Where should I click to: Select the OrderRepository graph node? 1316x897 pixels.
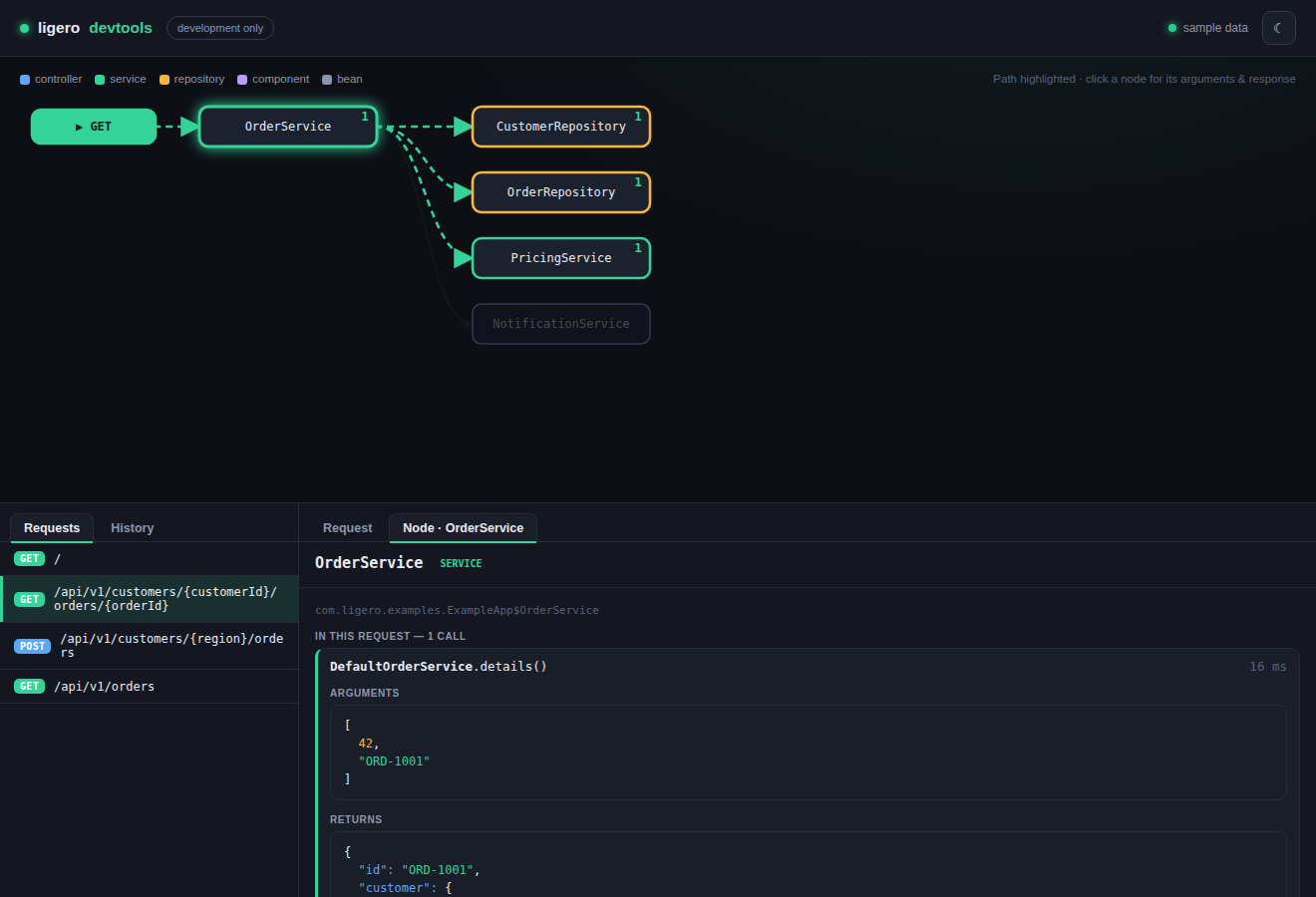(561, 192)
